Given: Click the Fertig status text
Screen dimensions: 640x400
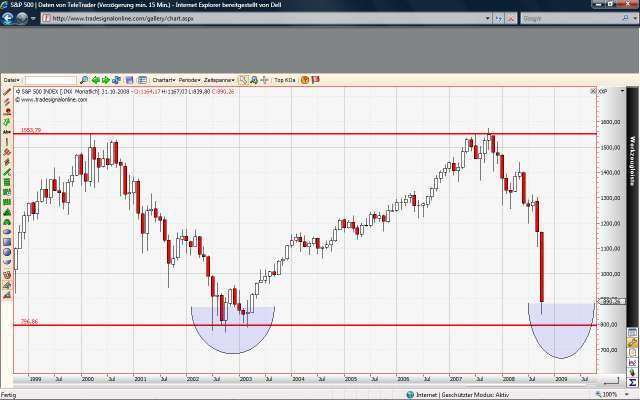Looking at the screenshot, I should (x=9, y=395).
